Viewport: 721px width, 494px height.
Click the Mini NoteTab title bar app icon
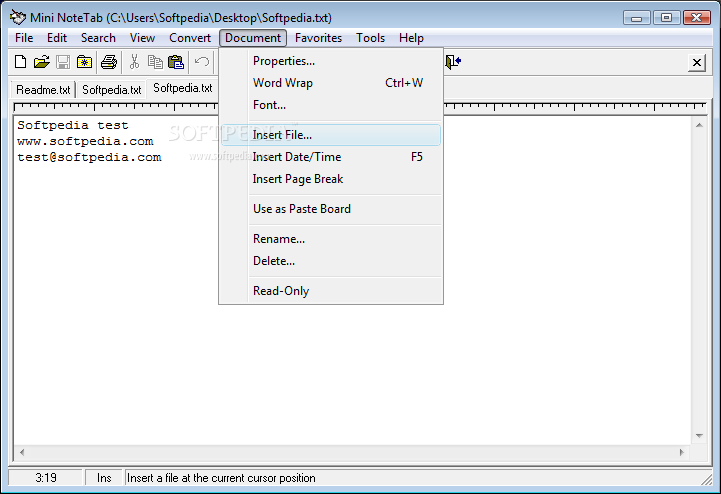[18, 17]
